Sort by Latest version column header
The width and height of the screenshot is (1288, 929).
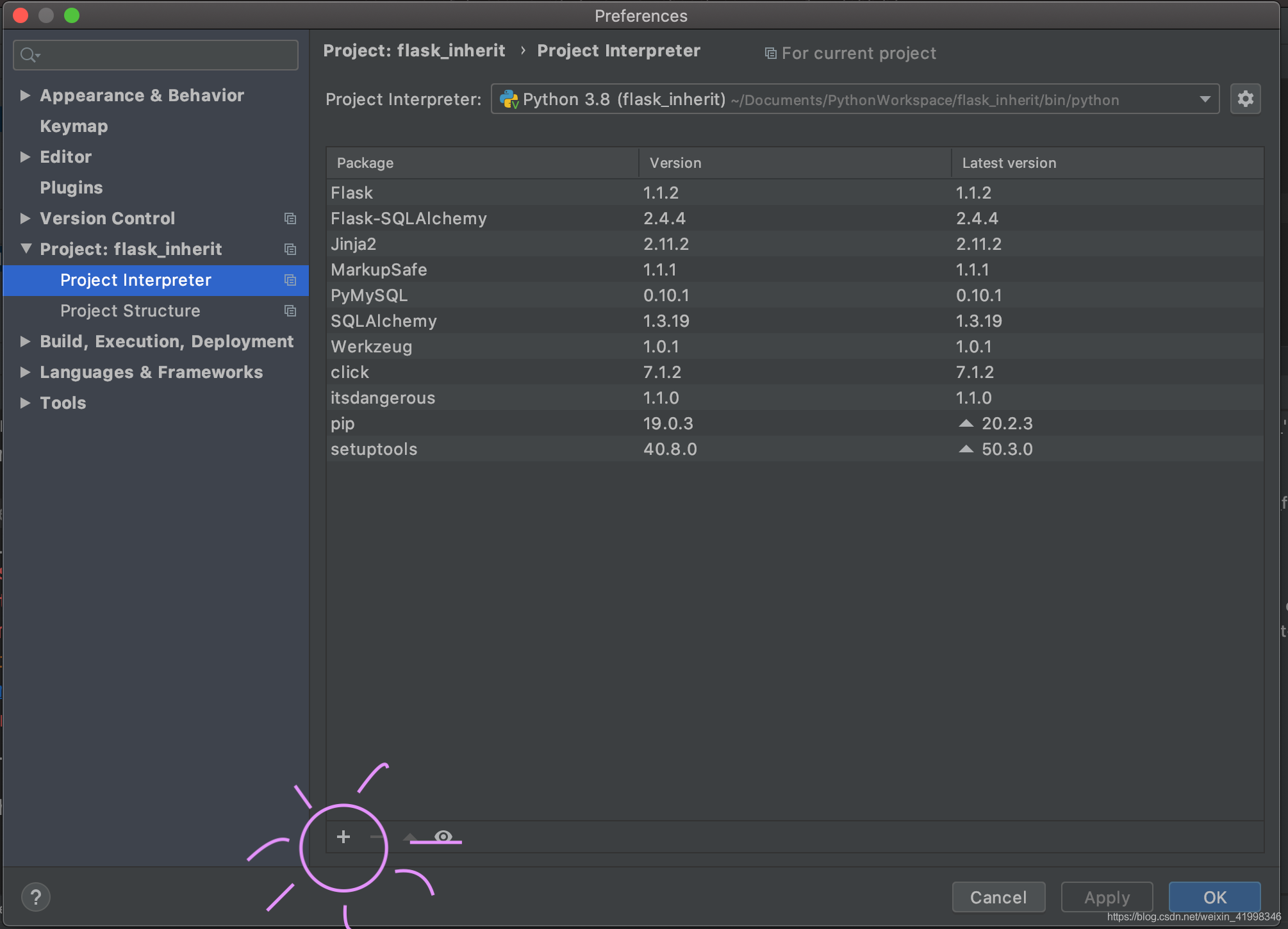click(1107, 163)
